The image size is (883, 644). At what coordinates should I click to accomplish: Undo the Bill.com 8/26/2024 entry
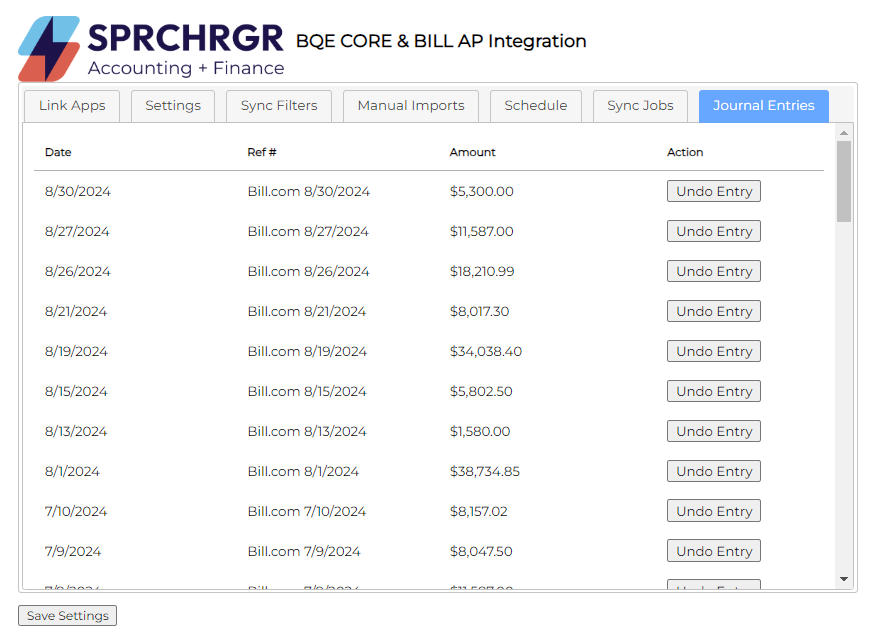(713, 271)
